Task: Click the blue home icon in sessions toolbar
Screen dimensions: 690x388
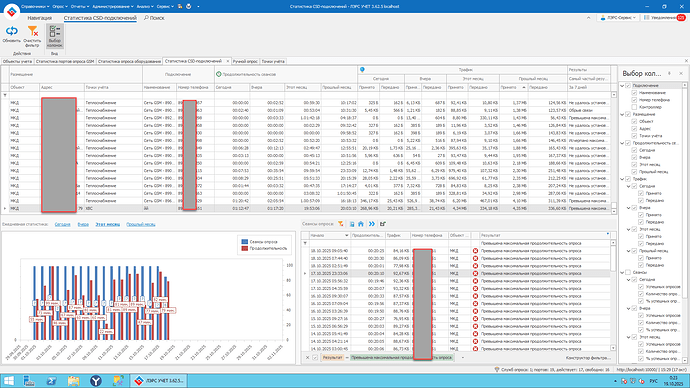Action: 361,224
